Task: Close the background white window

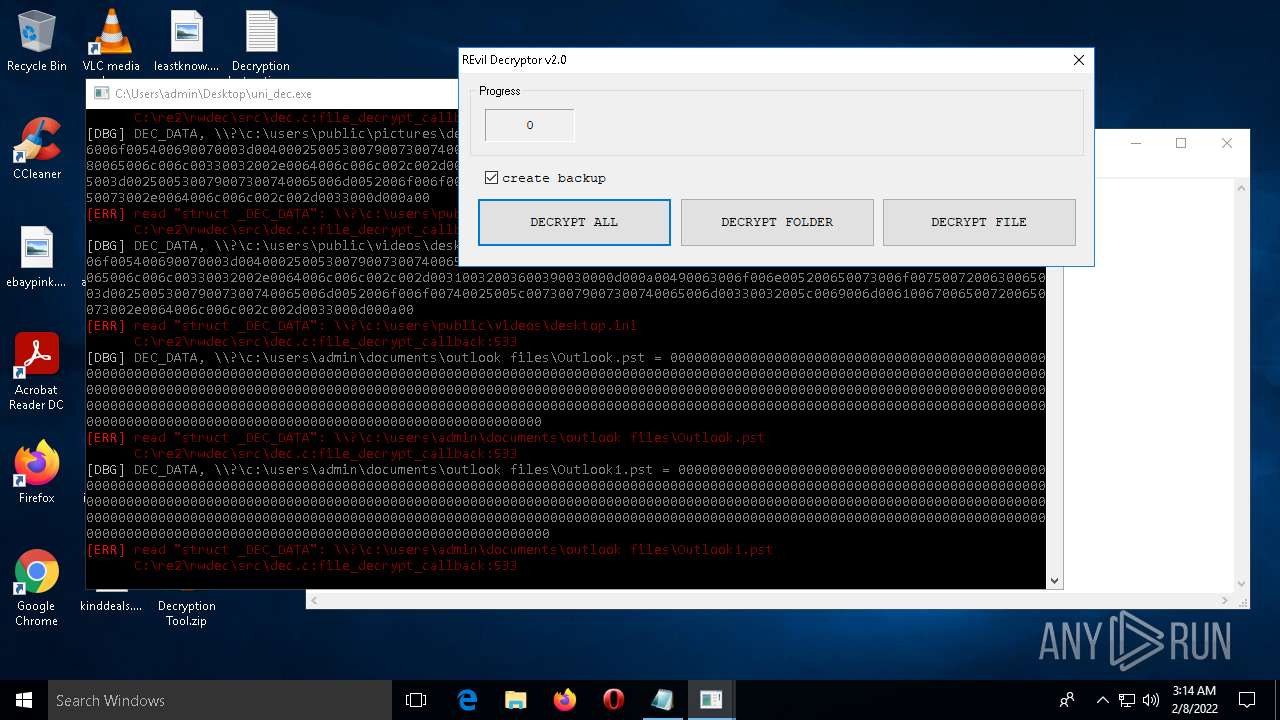Action: pyautogui.click(x=1226, y=143)
